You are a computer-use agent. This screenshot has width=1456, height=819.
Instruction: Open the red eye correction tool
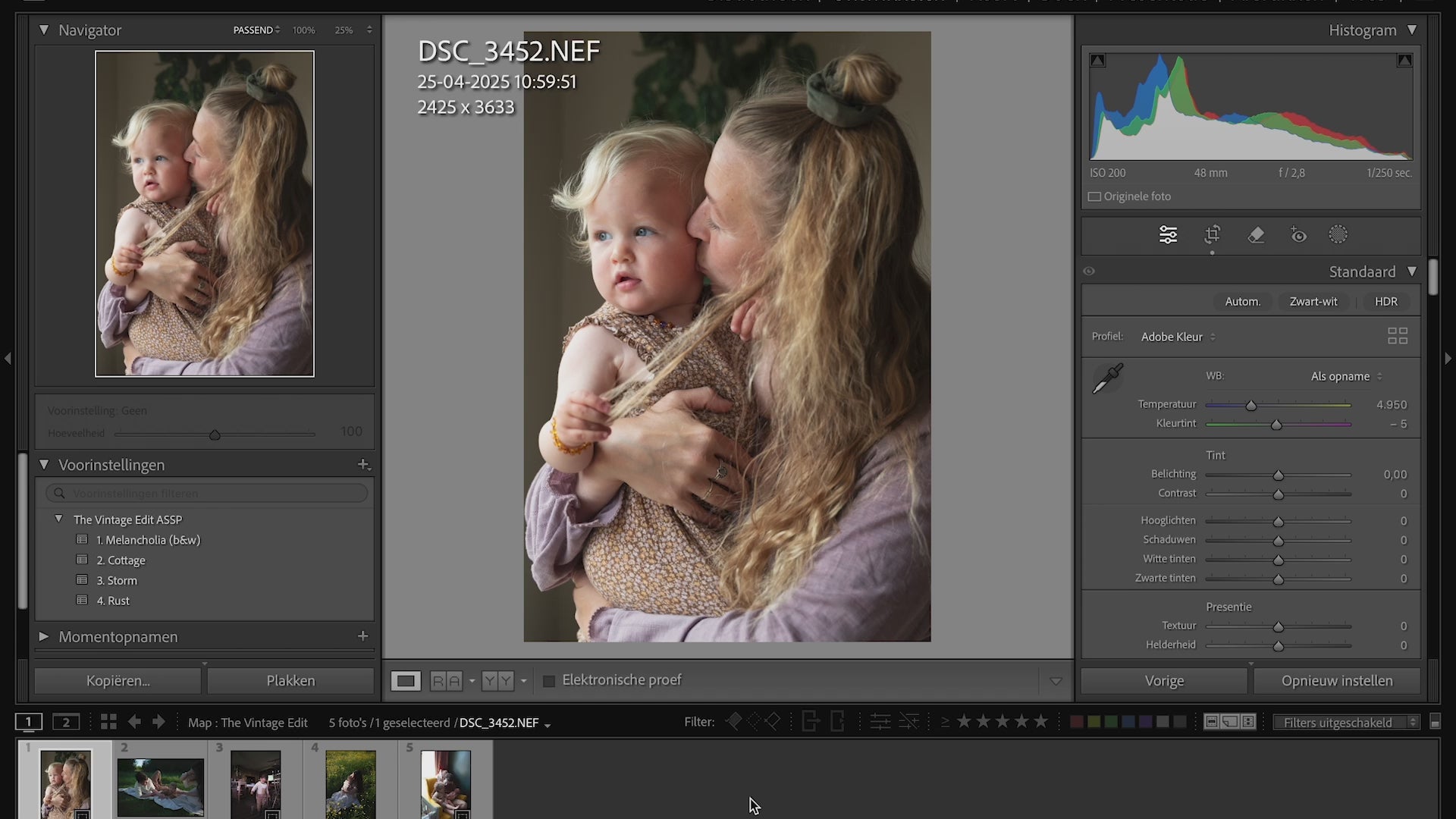[1298, 235]
